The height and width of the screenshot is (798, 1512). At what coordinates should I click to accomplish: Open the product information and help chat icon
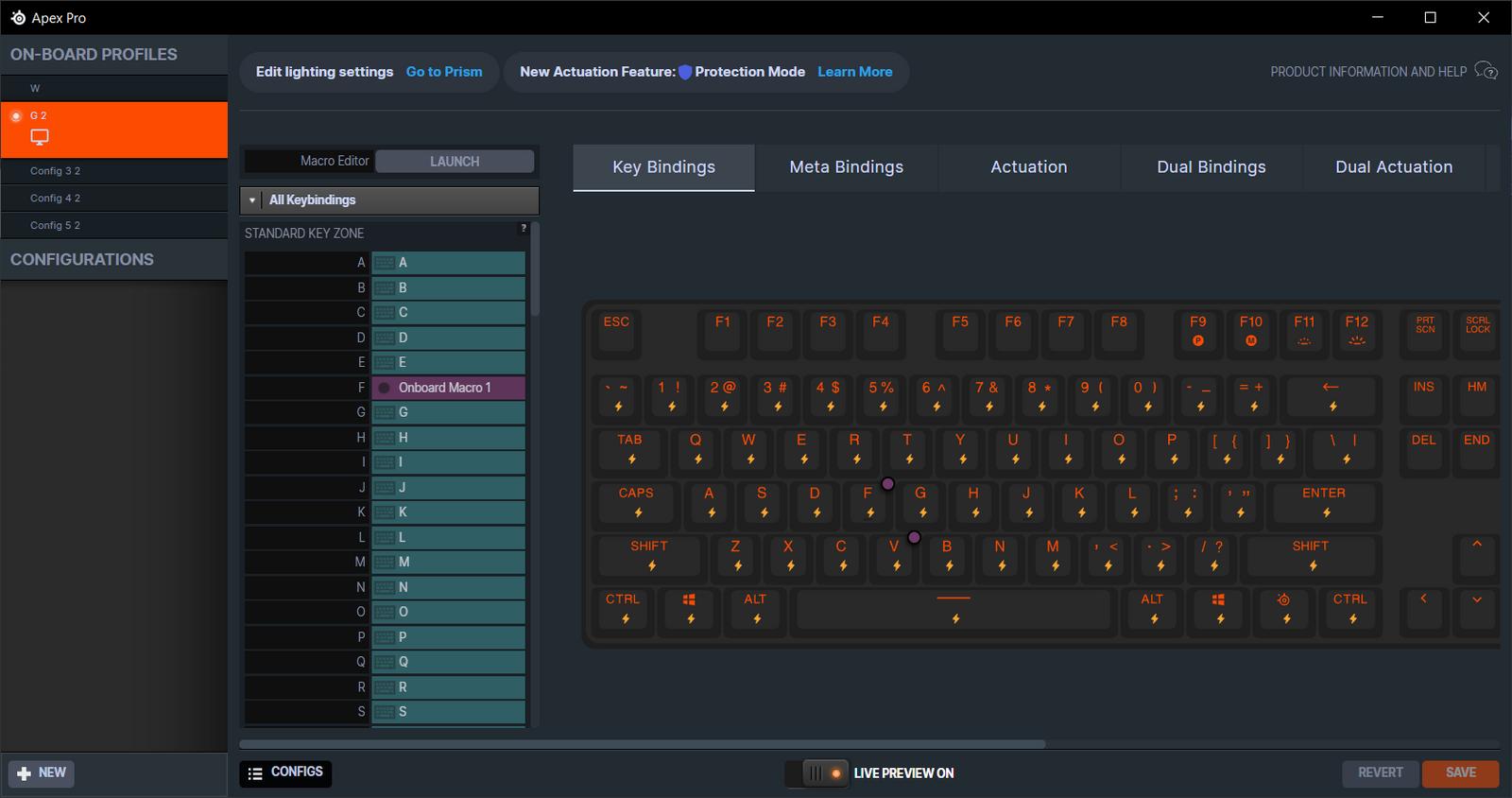[x=1486, y=72]
